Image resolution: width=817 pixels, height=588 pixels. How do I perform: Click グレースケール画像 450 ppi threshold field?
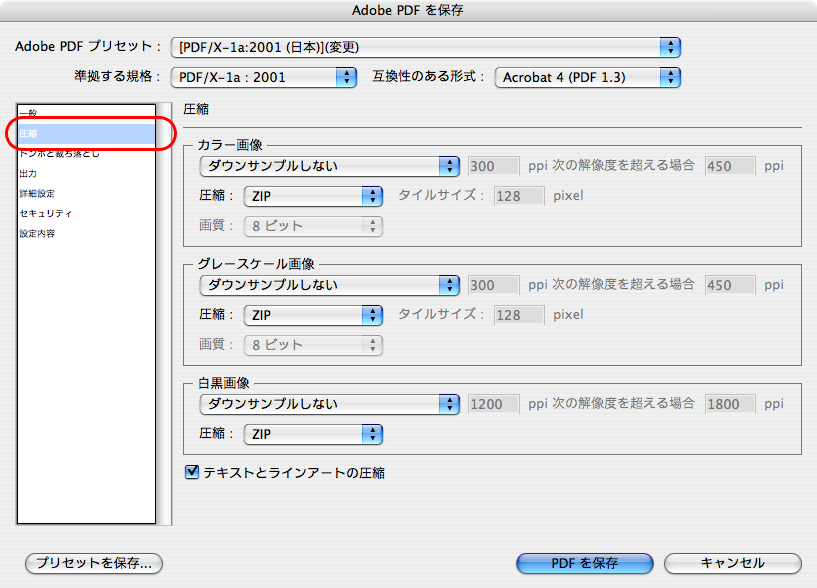tap(730, 285)
